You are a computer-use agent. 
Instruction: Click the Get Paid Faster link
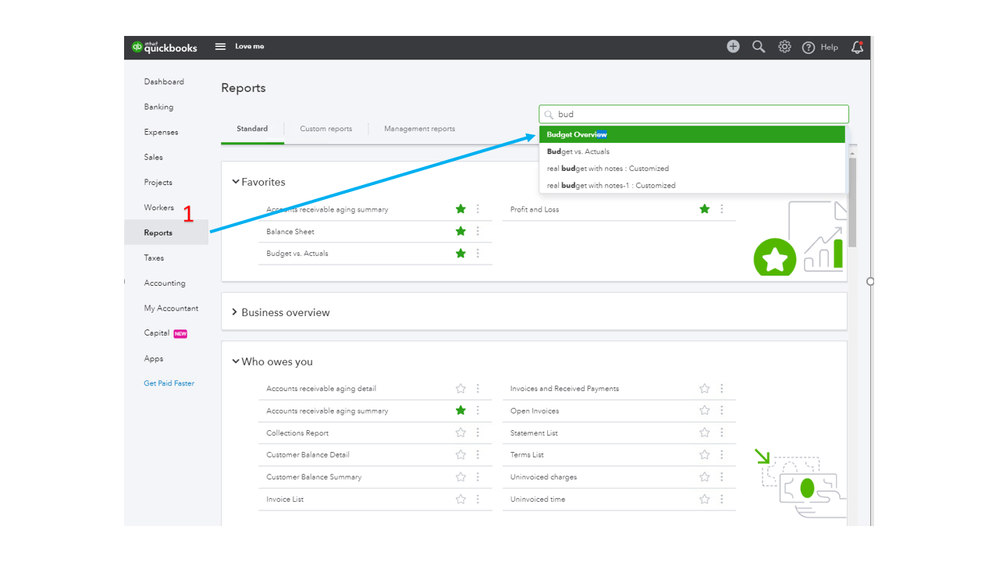(x=169, y=383)
